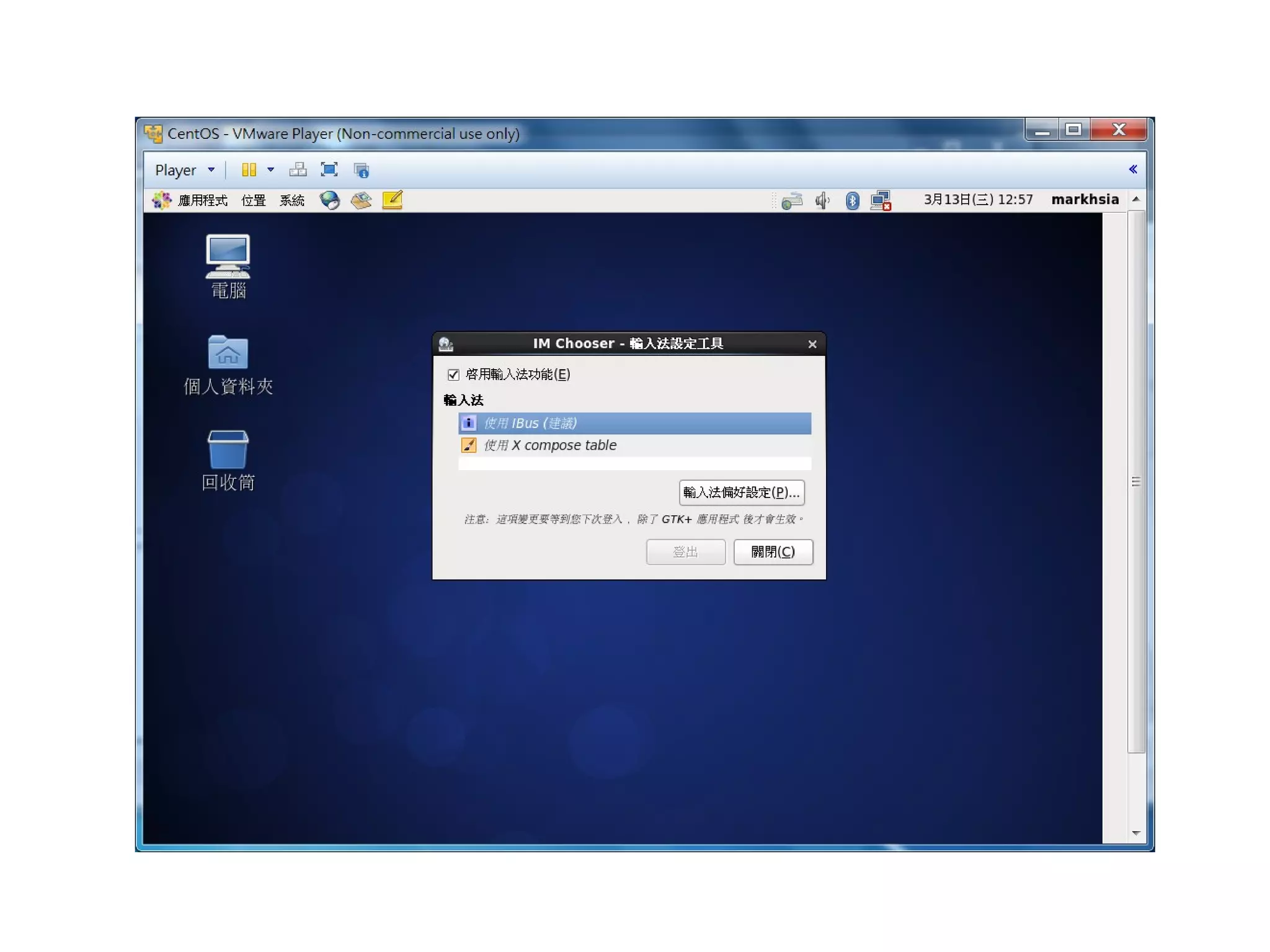Toggle the 啟用輸入法功能(E) checkbox
This screenshot has width=1270, height=952.
[x=453, y=375]
